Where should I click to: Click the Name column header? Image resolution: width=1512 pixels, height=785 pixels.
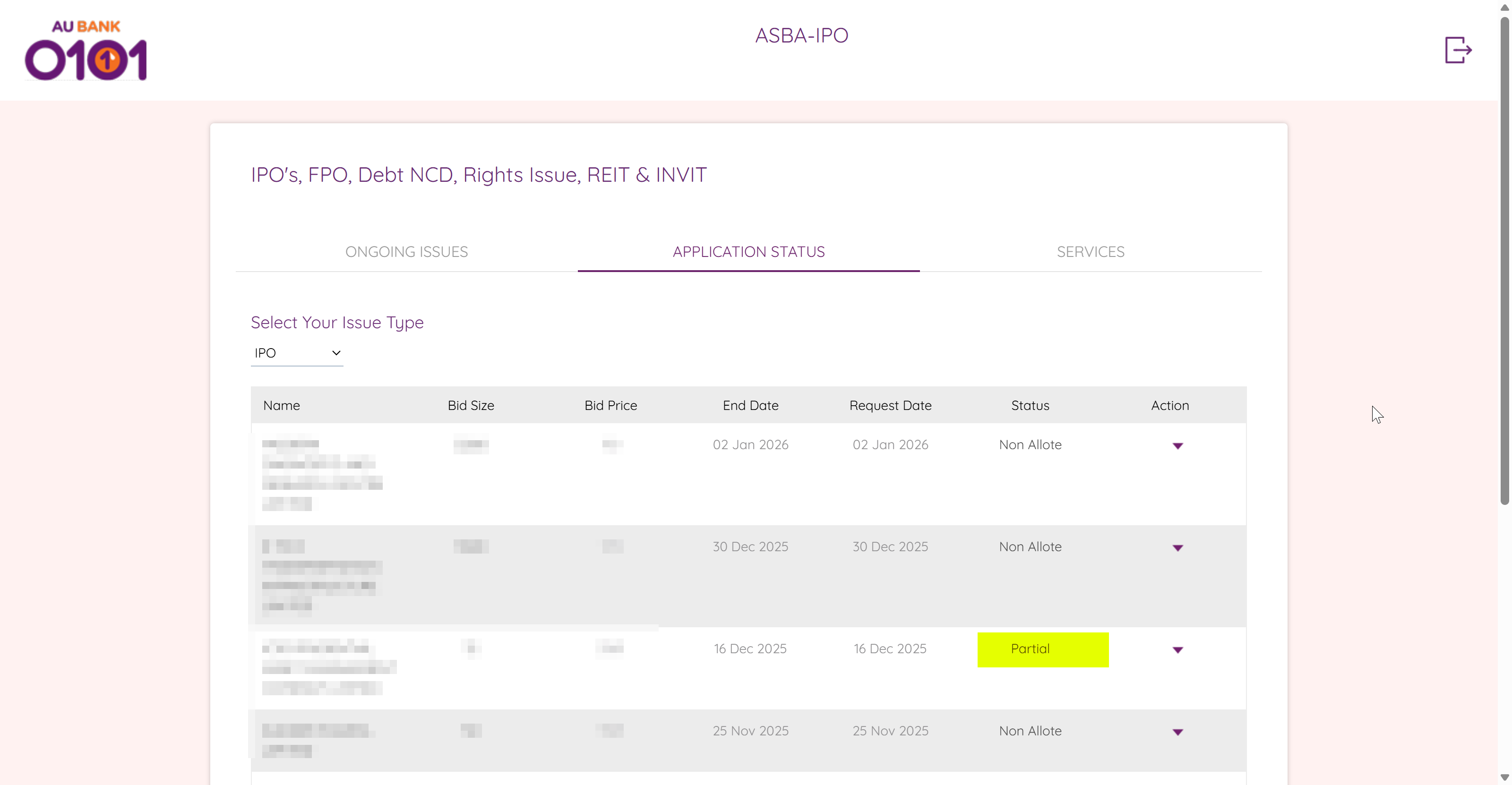point(281,405)
